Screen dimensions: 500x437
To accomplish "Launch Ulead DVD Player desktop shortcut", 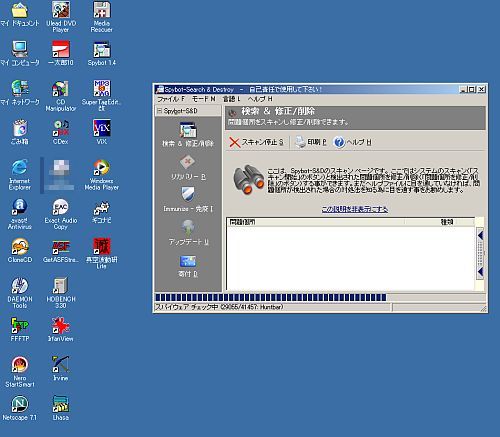I will tap(61, 16).
